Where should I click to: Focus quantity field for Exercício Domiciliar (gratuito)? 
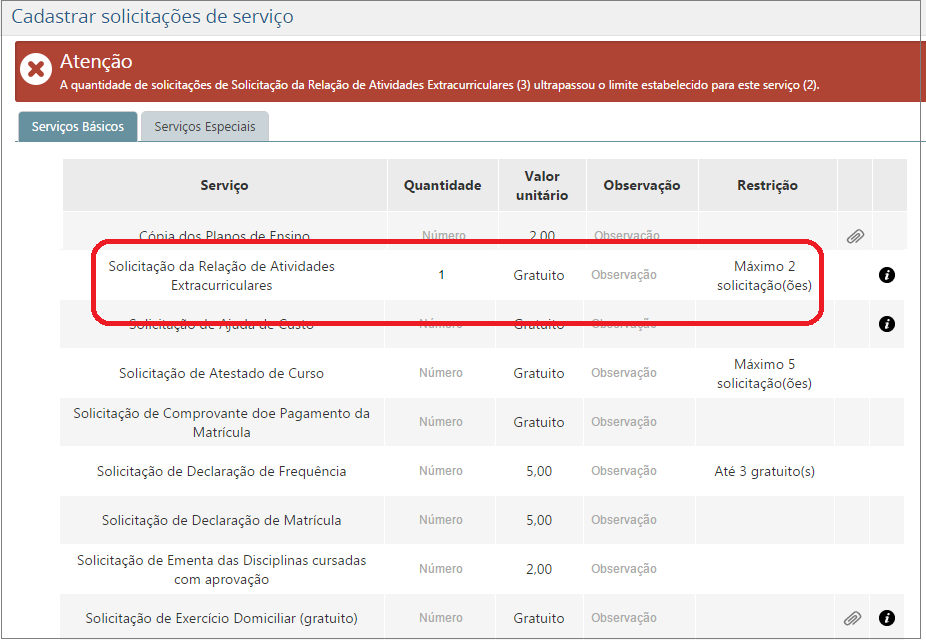[441, 618]
